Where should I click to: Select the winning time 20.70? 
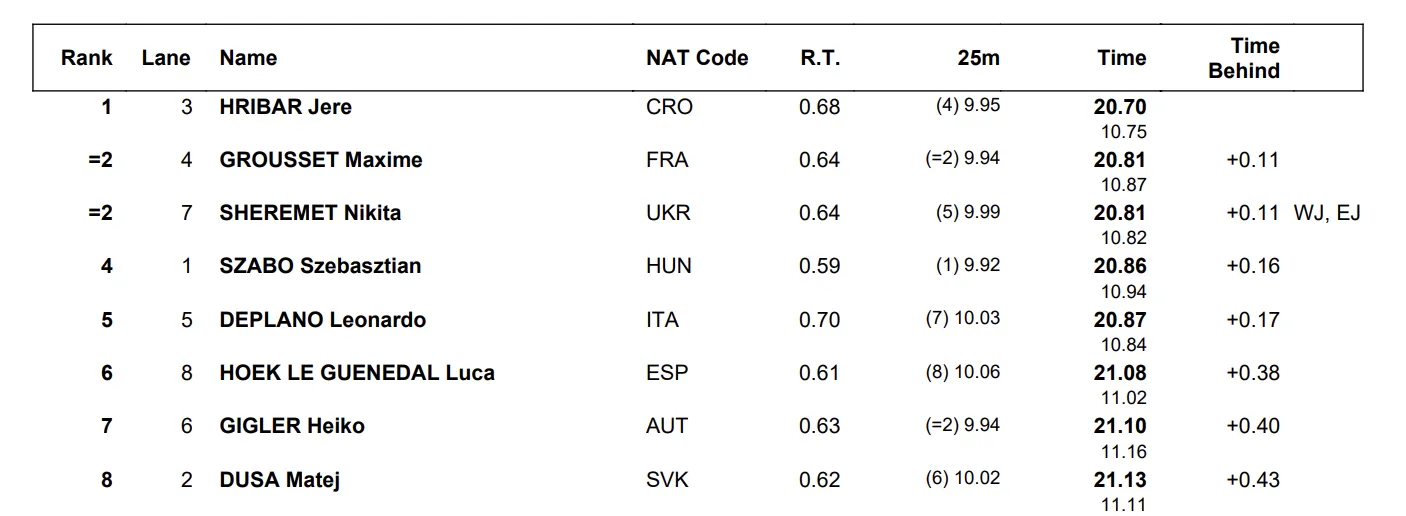[x=1120, y=107]
